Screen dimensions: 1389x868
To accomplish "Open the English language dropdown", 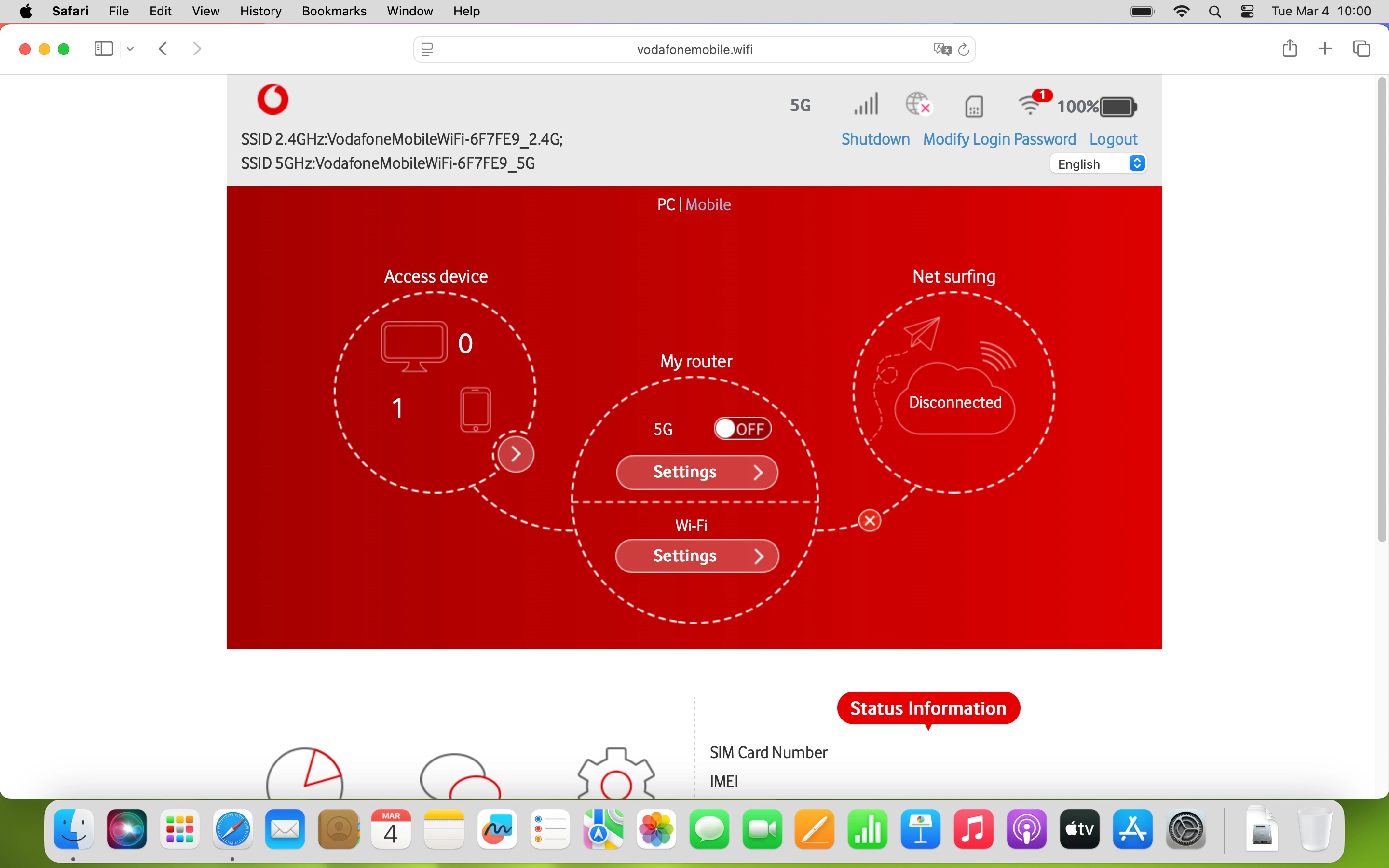I will pos(1097,164).
